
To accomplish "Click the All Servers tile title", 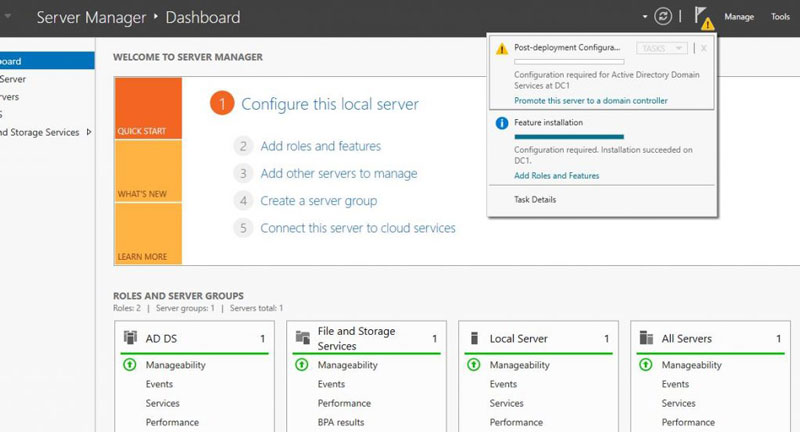I will click(687, 339).
